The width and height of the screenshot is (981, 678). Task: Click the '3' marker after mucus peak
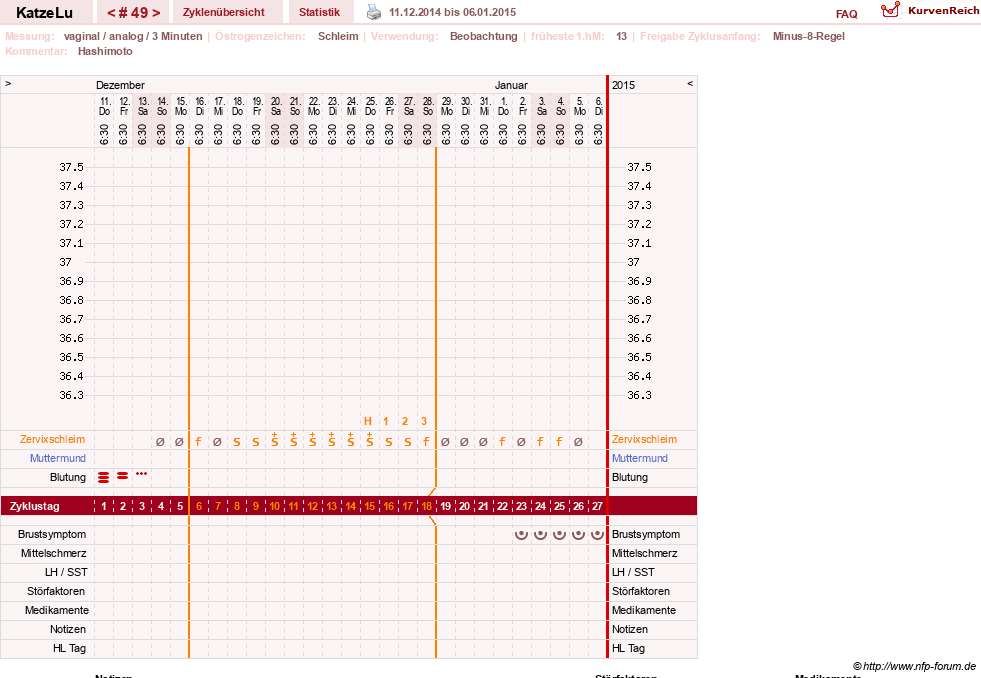pos(424,421)
